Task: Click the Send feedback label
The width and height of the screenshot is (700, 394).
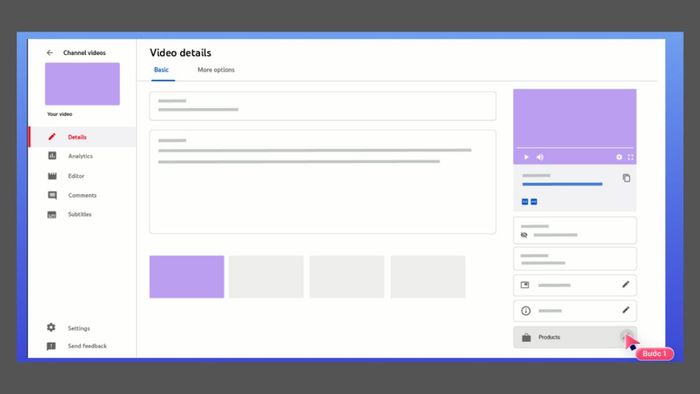Action: pos(88,346)
